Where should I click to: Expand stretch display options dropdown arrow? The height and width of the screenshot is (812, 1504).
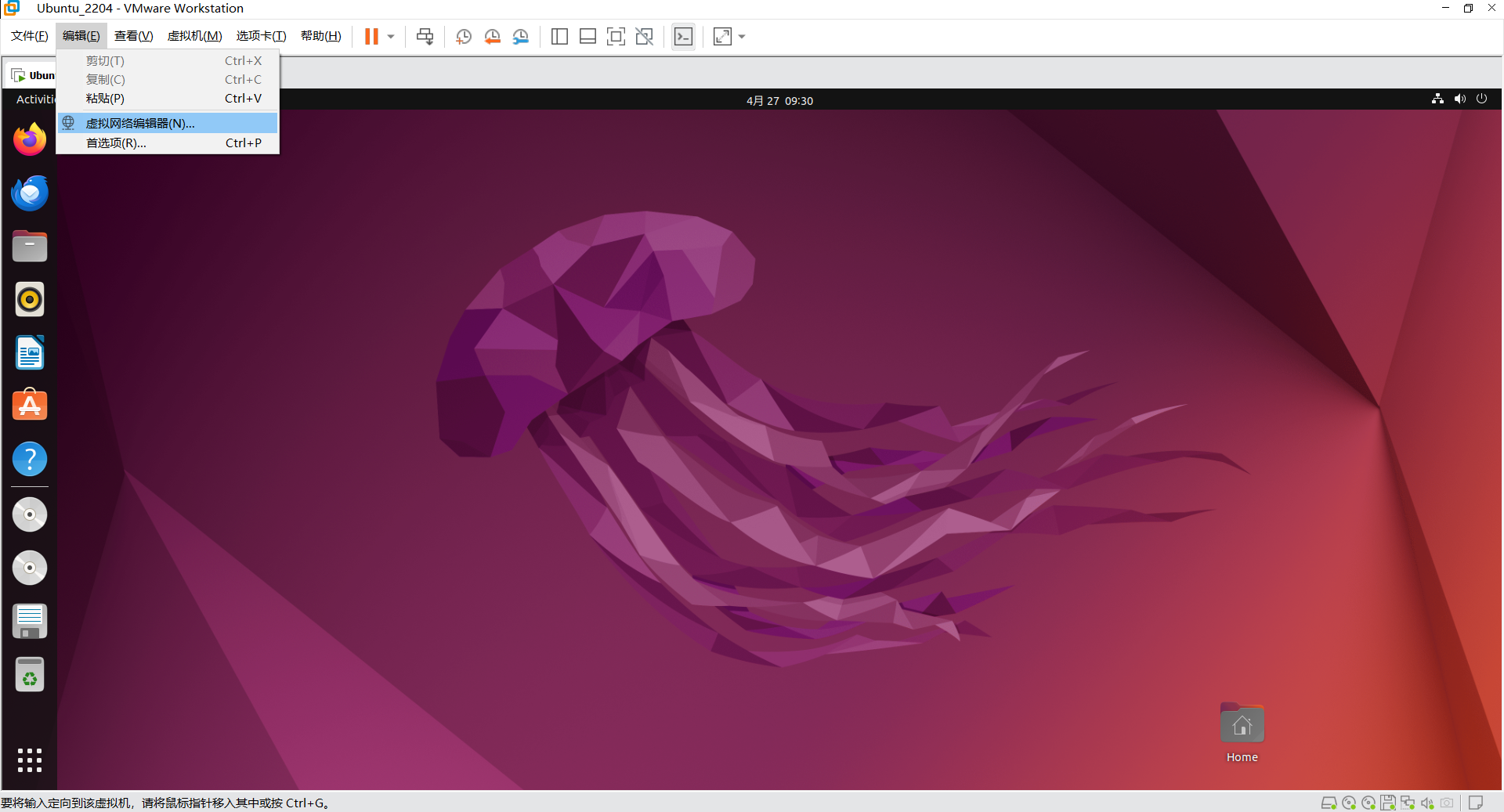coord(742,37)
